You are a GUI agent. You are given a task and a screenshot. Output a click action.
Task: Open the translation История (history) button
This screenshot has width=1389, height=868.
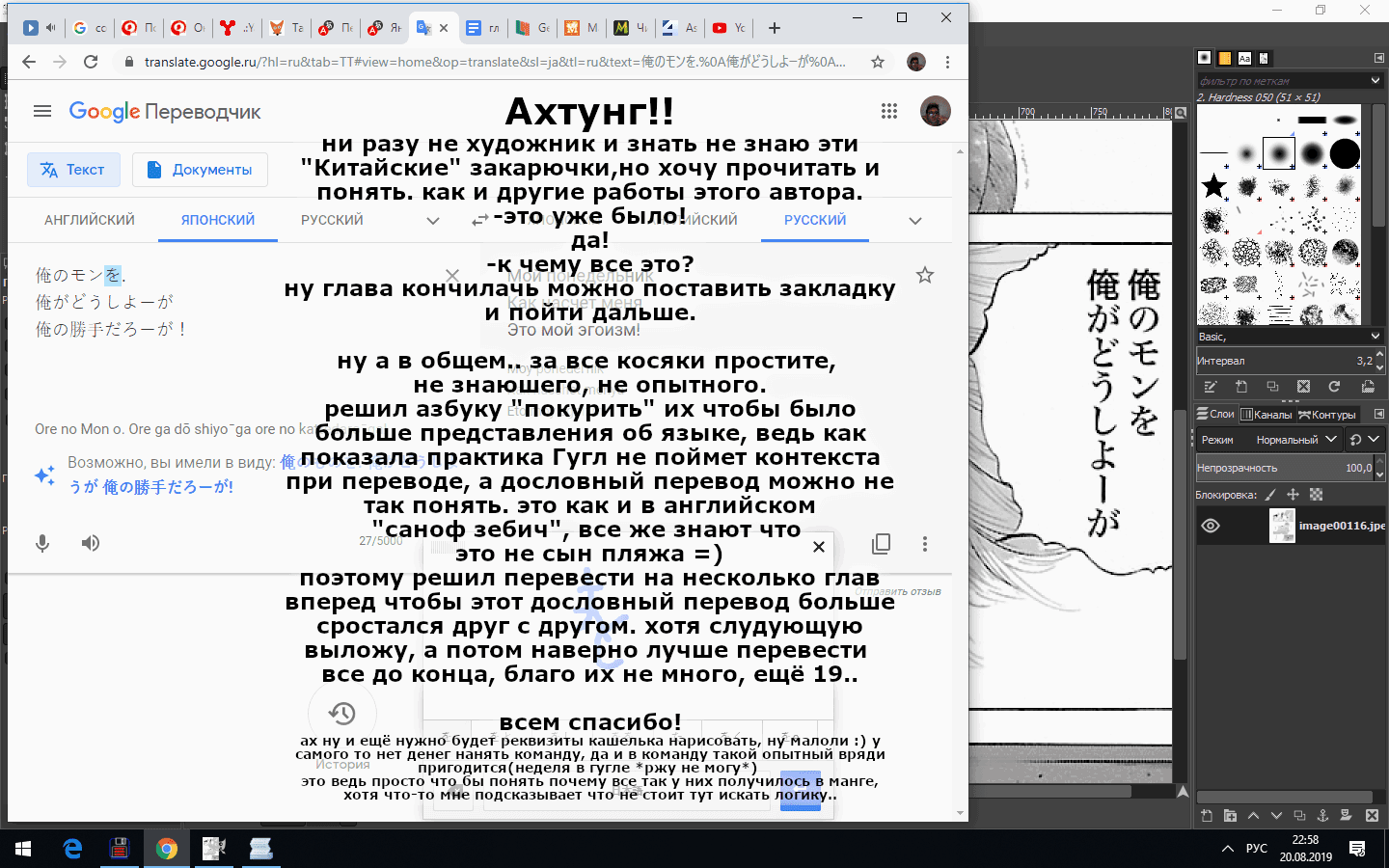pos(342,714)
